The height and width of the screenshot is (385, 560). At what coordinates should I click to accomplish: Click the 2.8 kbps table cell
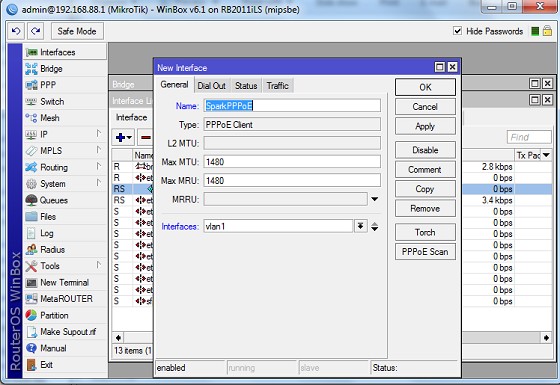click(x=489, y=167)
